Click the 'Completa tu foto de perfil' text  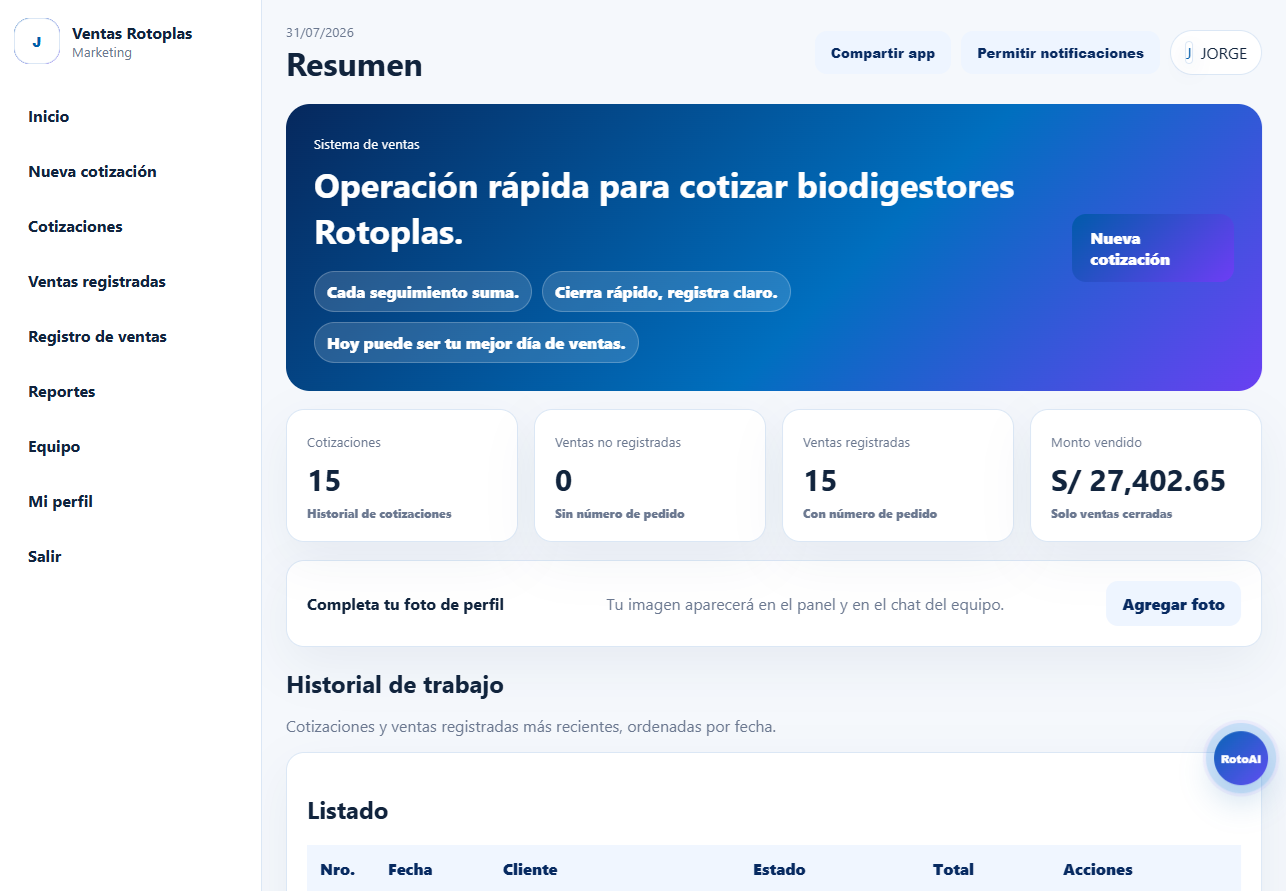[405, 605]
